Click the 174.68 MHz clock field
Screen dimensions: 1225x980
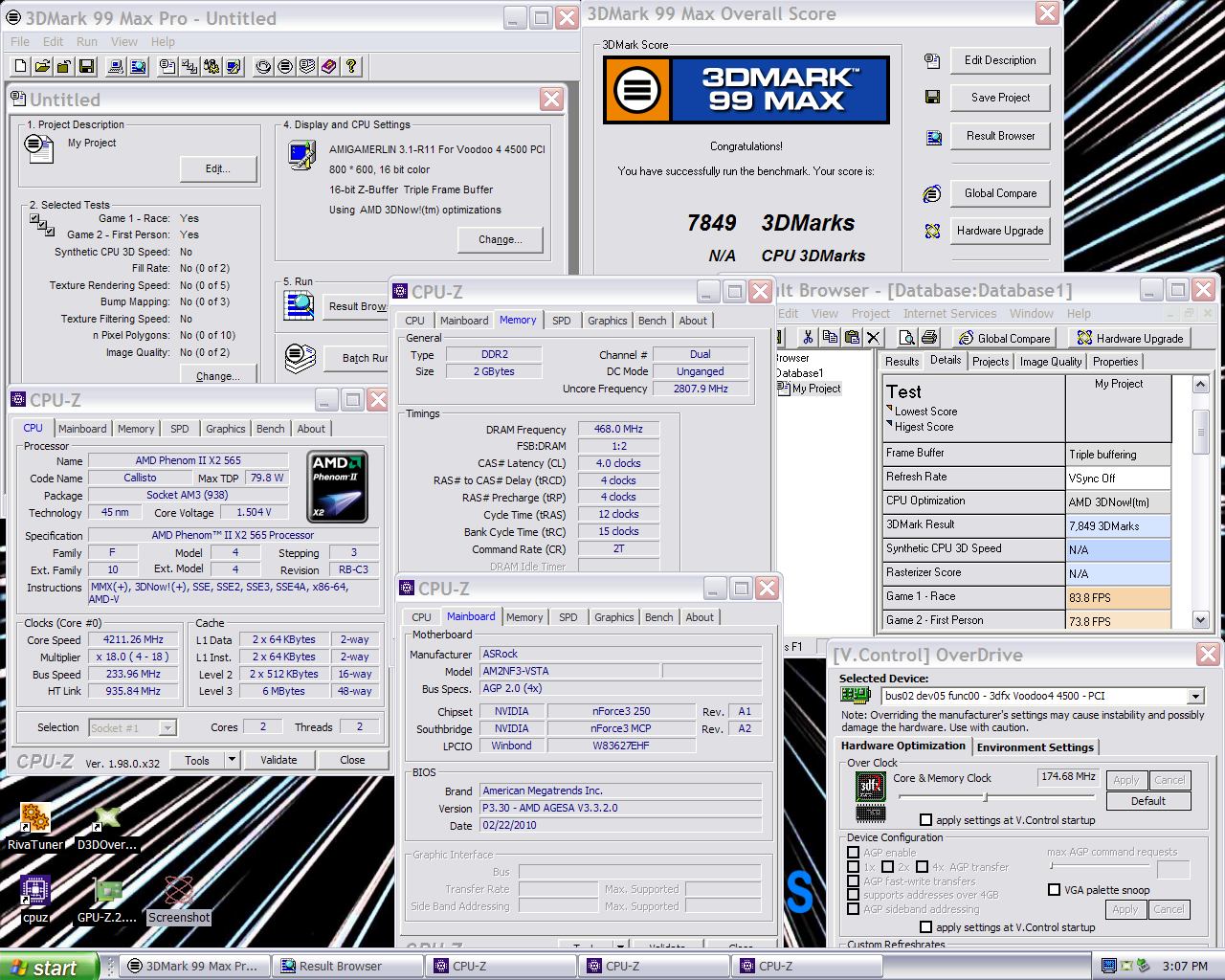1068,777
